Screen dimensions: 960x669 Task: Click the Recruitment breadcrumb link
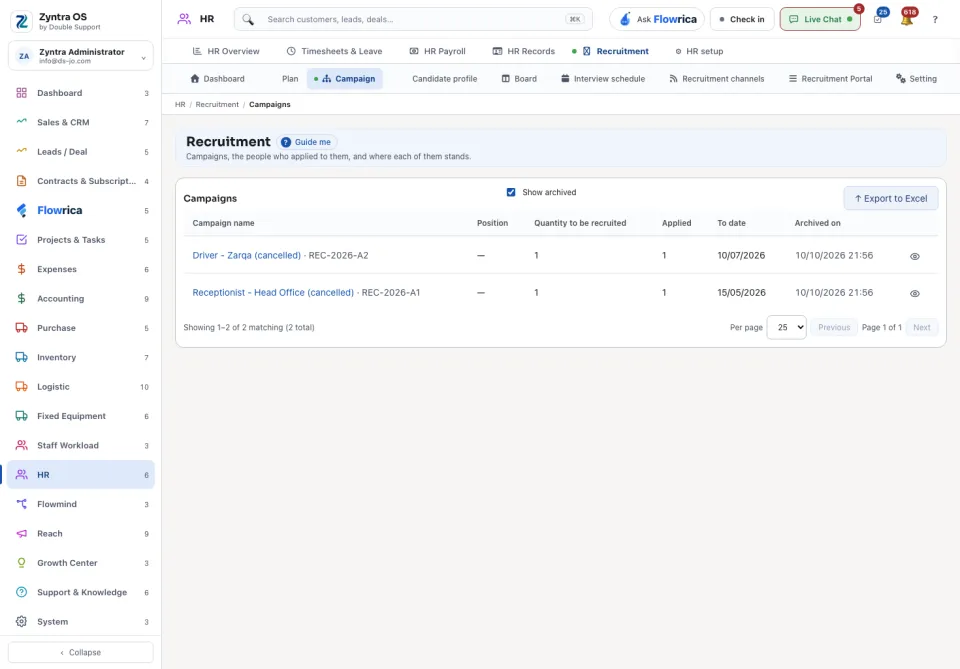coord(217,105)
